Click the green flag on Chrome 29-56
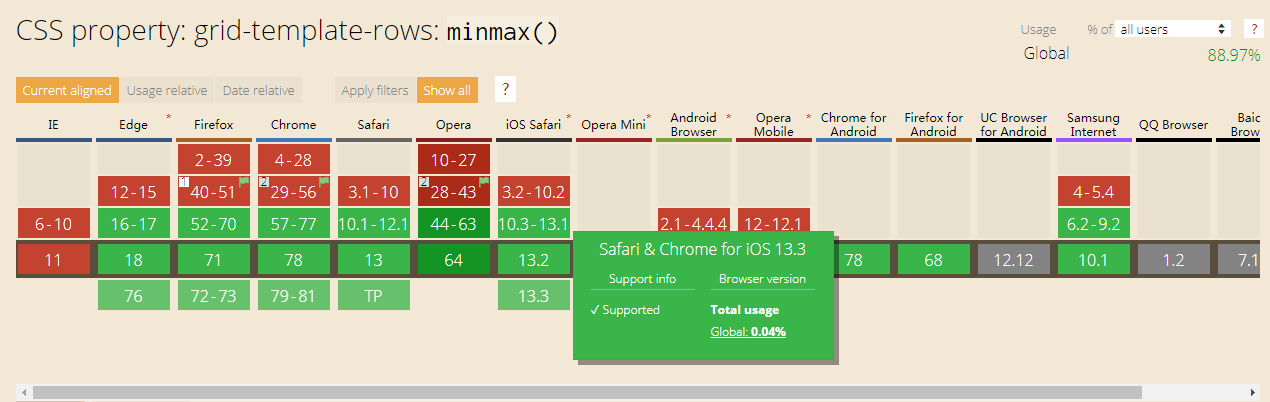Image resolution: width=1270 pixels, height=402 pixels. pos(323,181)
